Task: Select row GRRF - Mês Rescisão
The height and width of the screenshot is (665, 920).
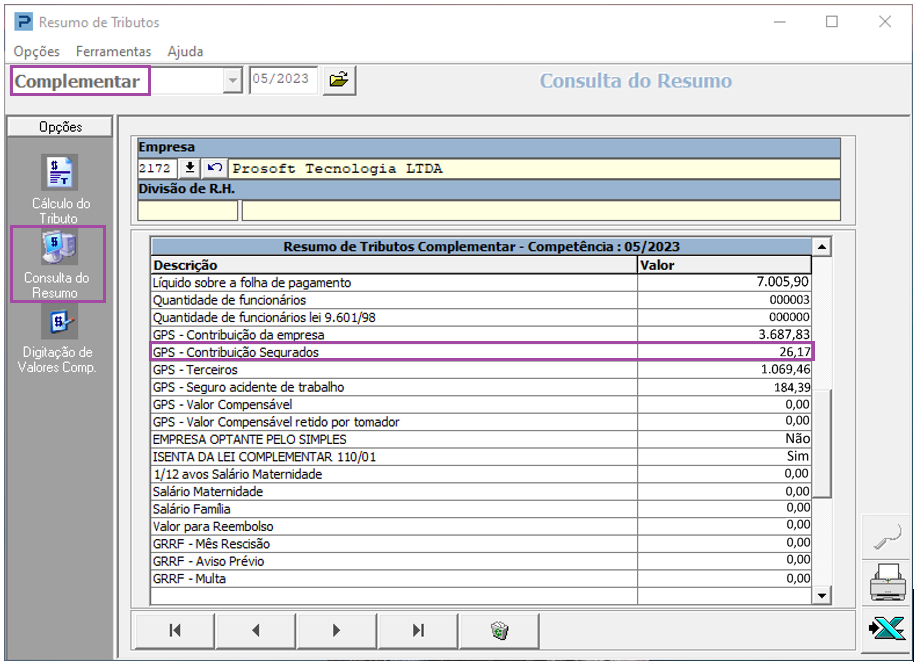Action: click(481, 544)
